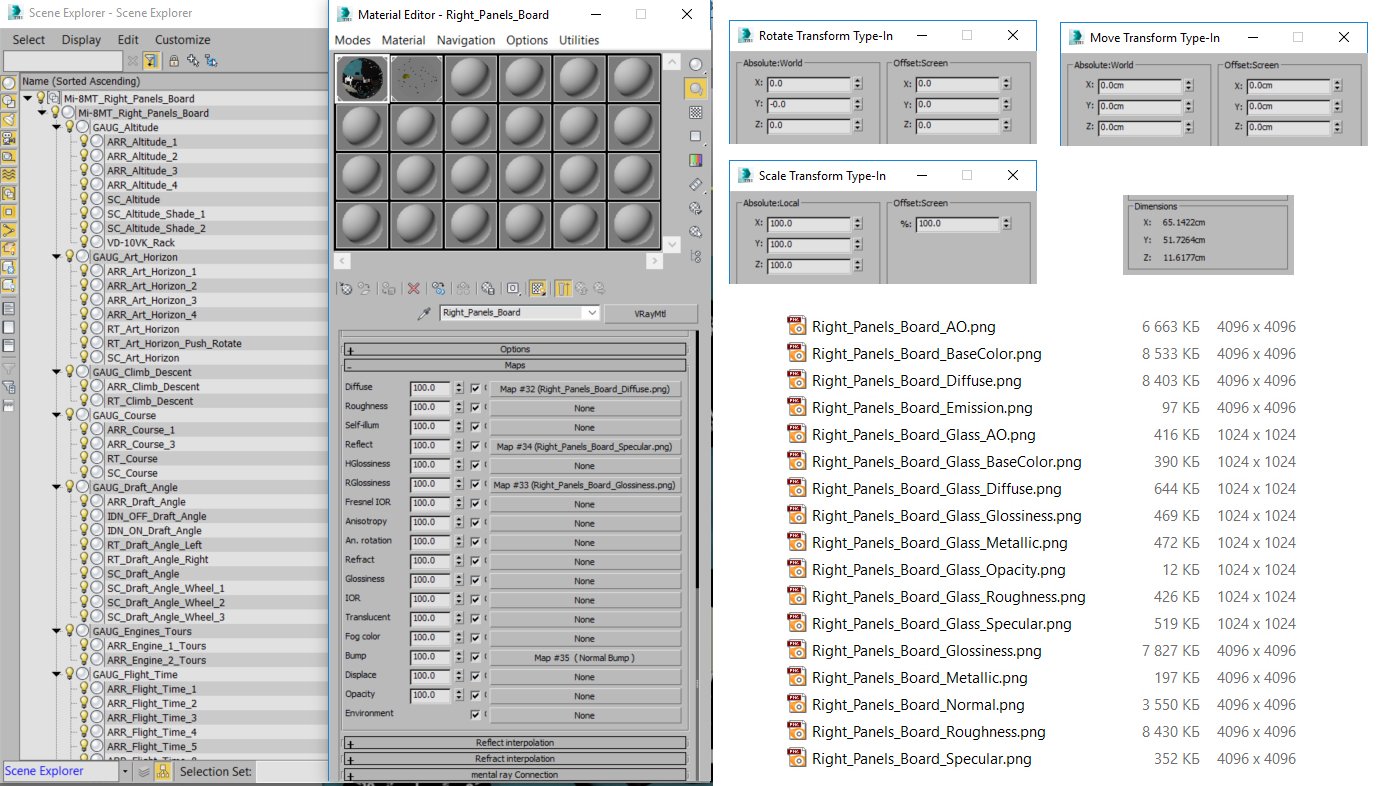Expand the Options rollout
Image resolution: width=1400 pixels, height=786 pixels.
(x=515, y=349)
